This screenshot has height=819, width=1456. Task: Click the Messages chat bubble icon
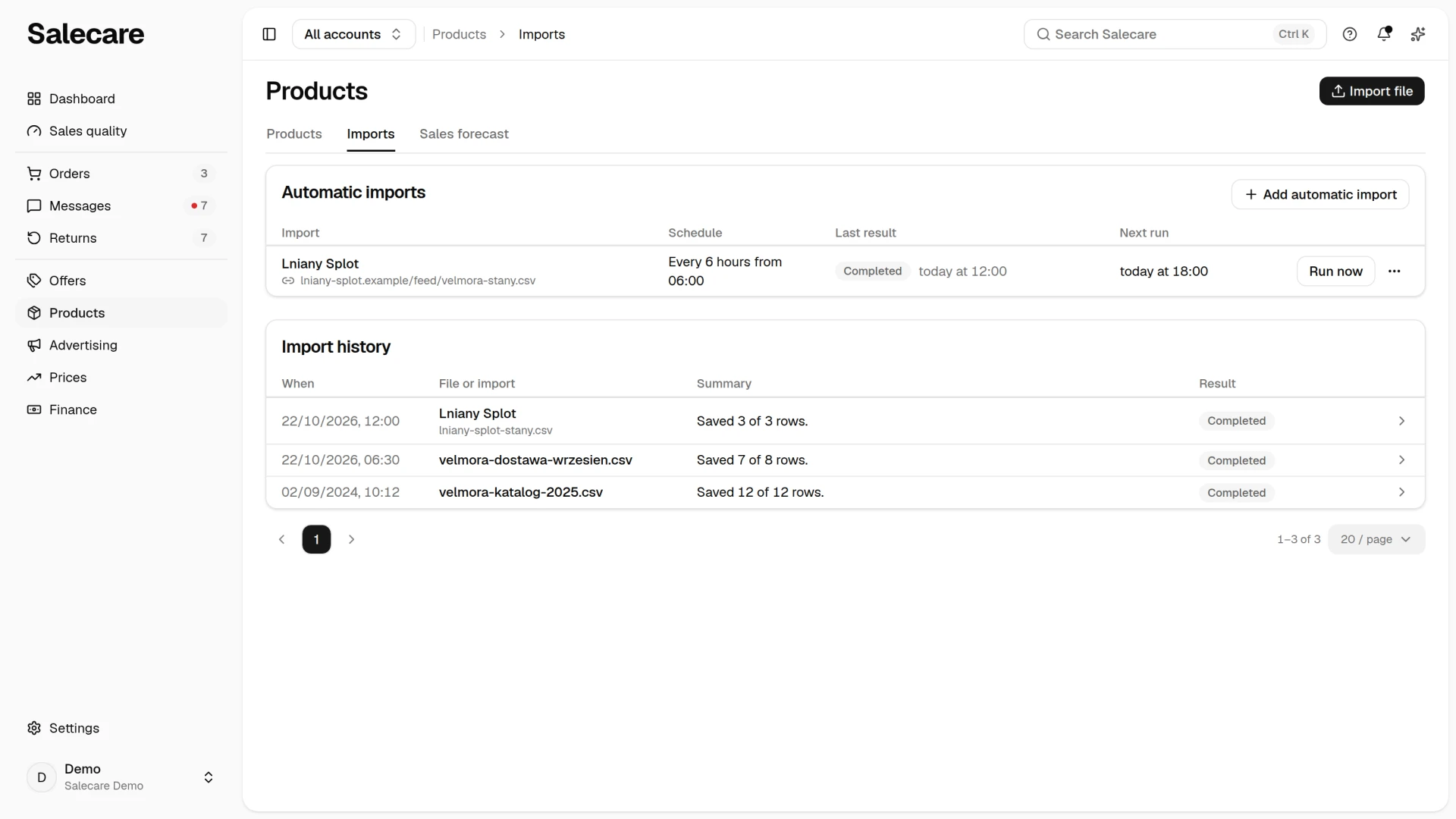tap(34, 206)
